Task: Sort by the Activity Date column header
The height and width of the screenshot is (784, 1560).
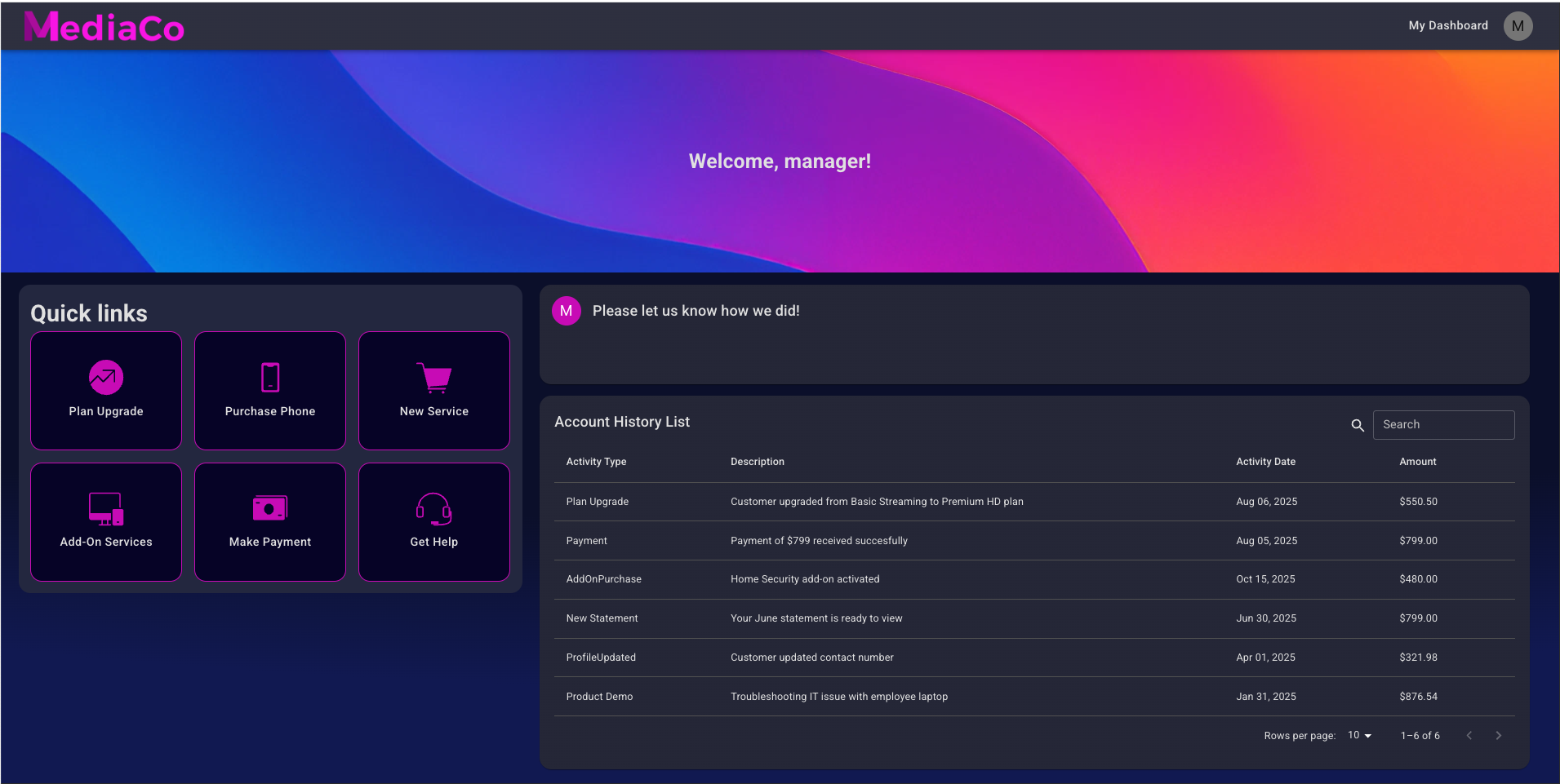Action: 1265,462
